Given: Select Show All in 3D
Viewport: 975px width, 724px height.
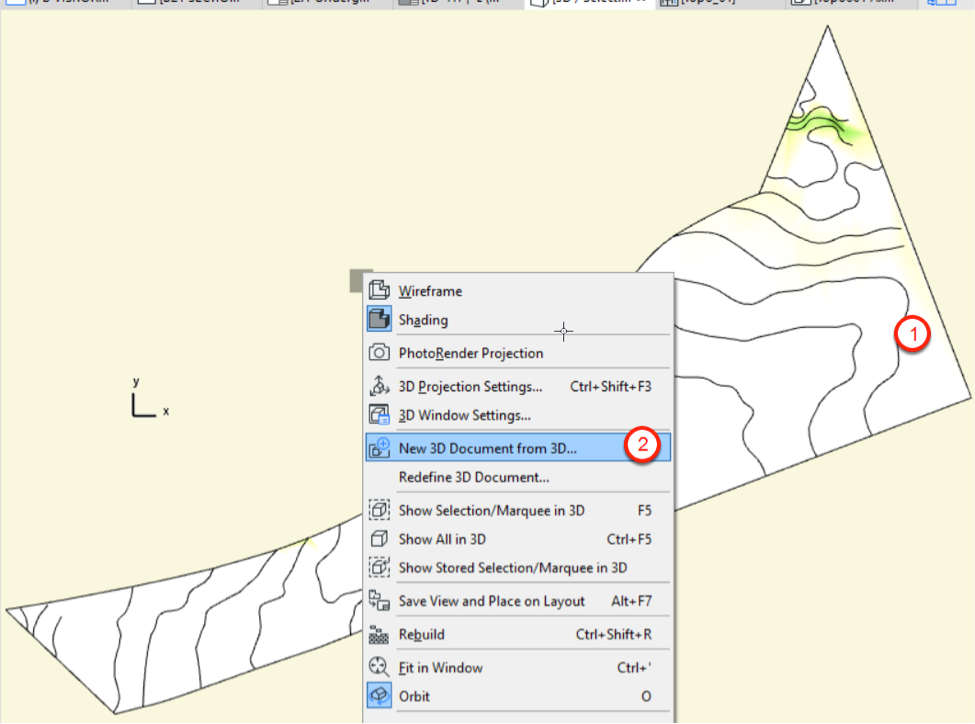Looking at the screenshot, I should pyautogui.click(x=518, y=539).
